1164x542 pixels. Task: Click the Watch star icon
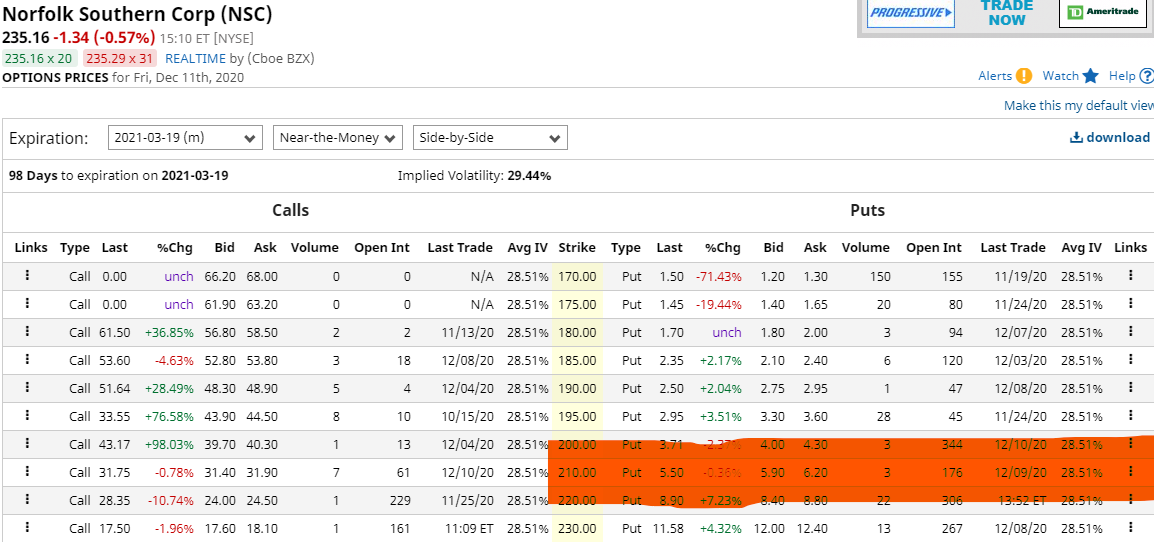[1090, 76]
